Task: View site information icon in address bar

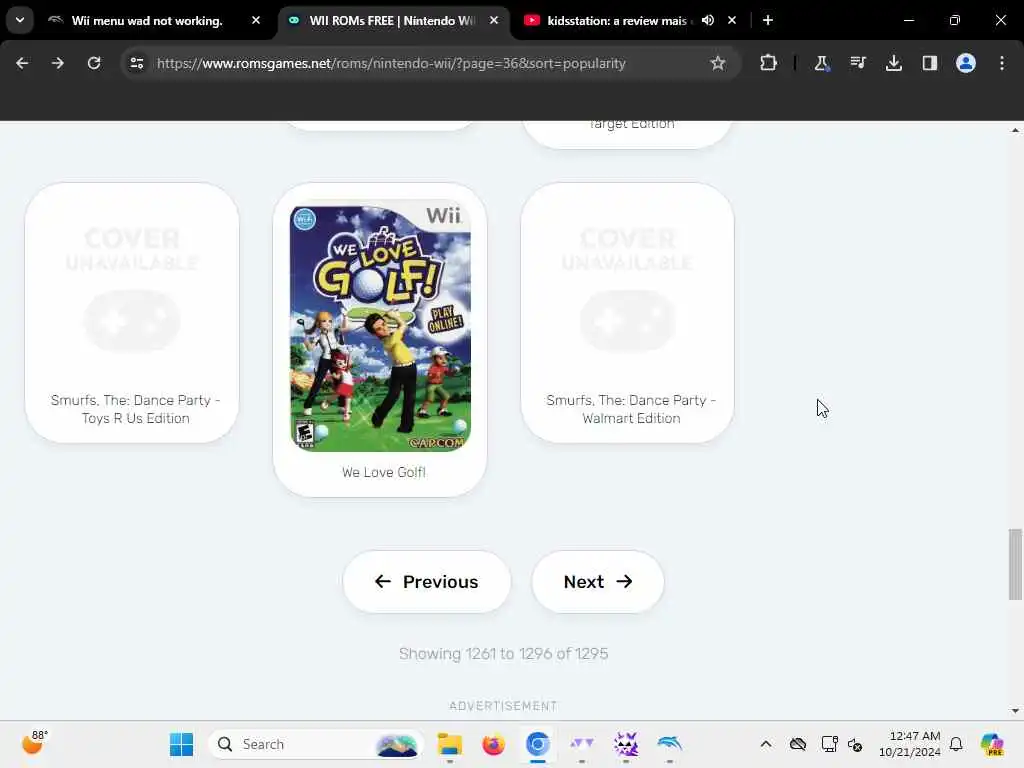Action: click(x=136, y=63)
